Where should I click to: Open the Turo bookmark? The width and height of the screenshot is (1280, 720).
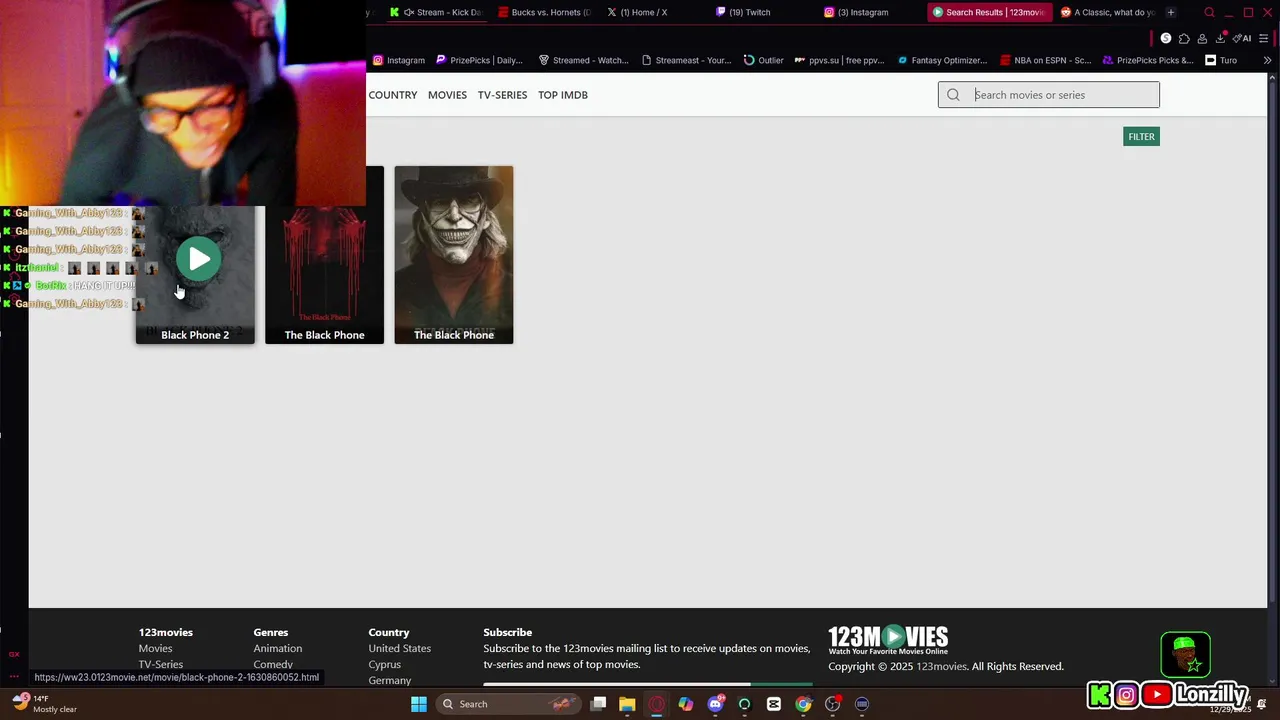click(x=1222, y=60)
